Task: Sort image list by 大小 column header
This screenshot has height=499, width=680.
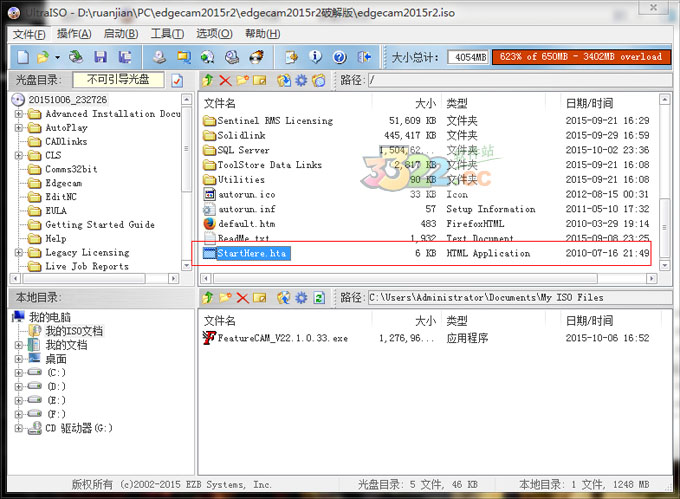Action: (x=425, y=103)
